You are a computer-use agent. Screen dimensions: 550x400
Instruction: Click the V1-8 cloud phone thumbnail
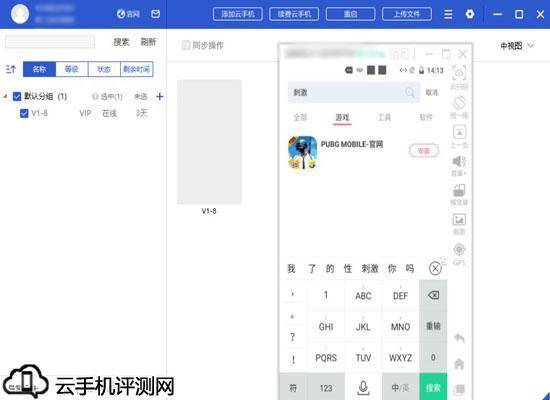coord(209,142)
